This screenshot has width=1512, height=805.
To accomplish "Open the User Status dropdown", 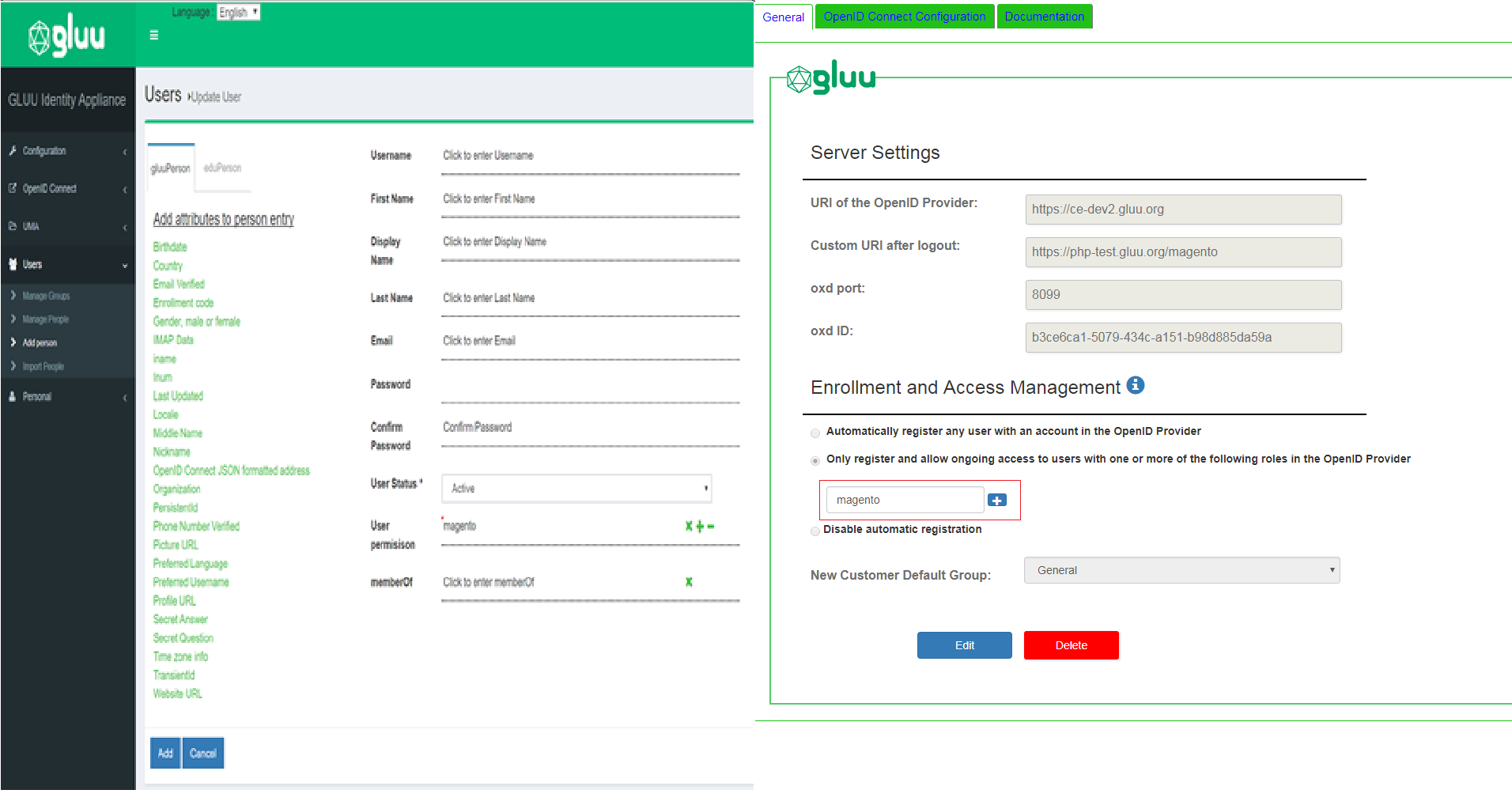I will [x=576, y=489].
